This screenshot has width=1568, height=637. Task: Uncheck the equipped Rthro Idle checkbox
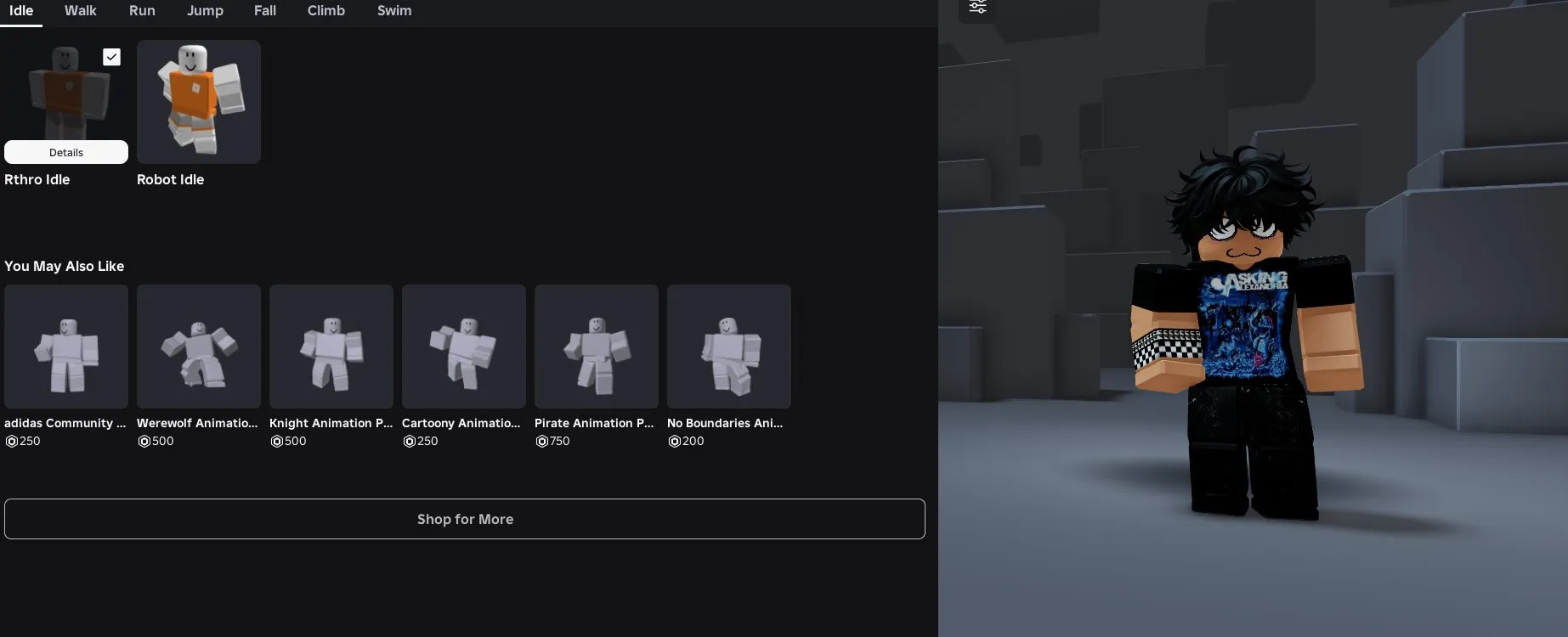[111, 57]
